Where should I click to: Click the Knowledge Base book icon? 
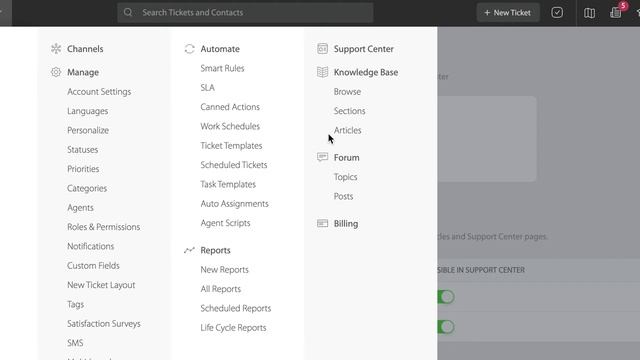[322, 72]
